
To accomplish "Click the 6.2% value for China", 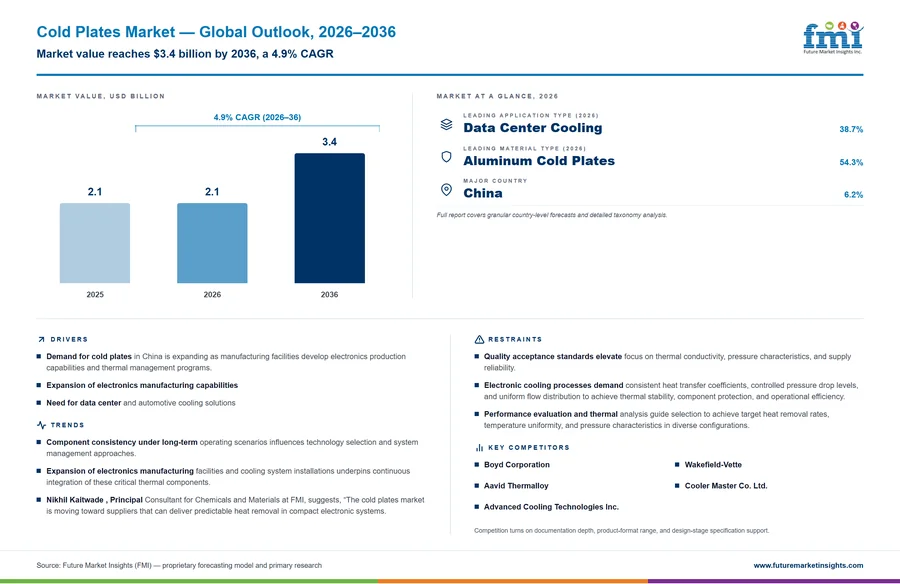I will (x=853, y=195).
